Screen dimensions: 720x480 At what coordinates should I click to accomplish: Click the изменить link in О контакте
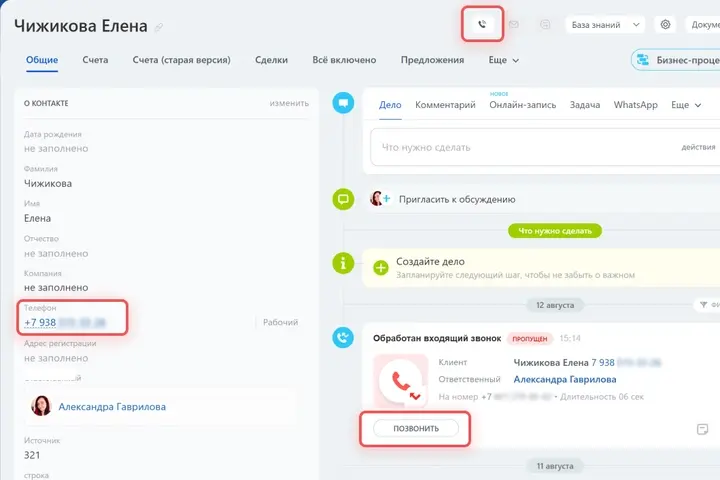(x=289, y=103)
